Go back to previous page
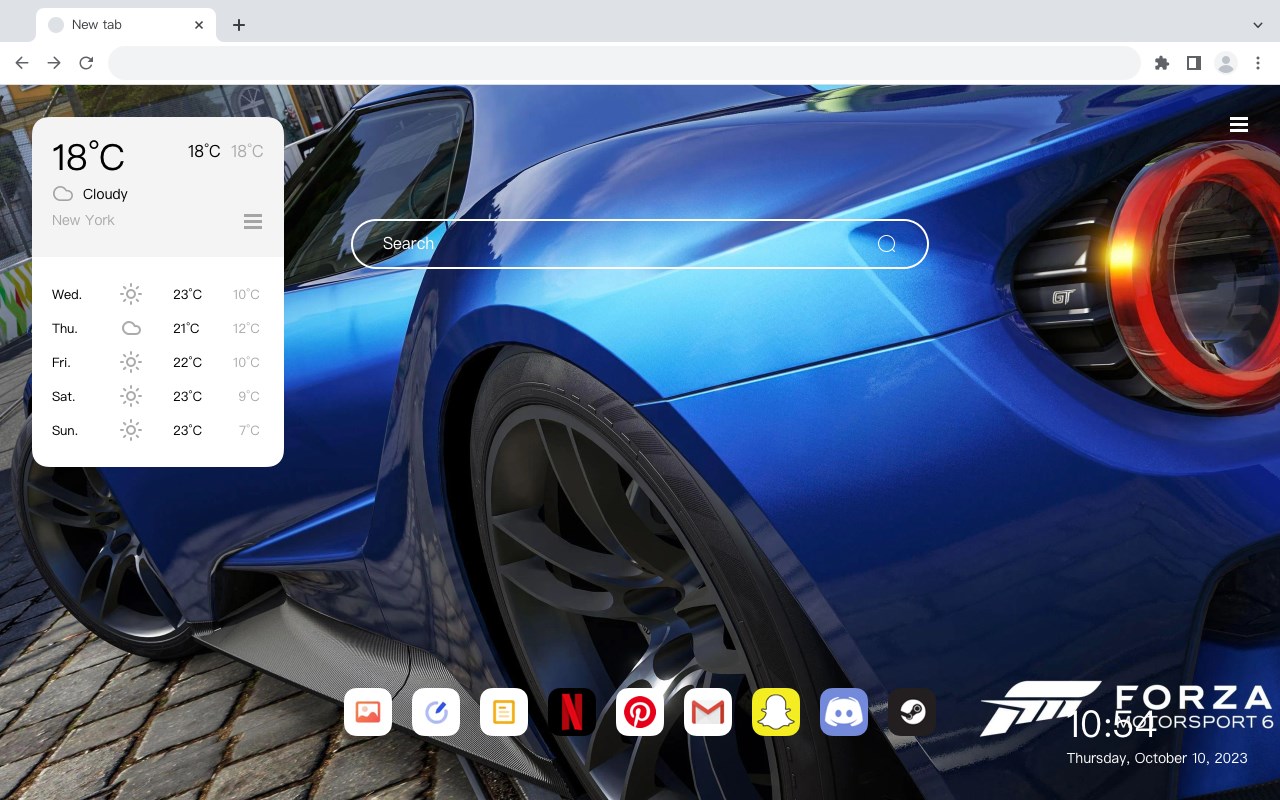This screenshot has width=1280, height=800. point(22,63)
